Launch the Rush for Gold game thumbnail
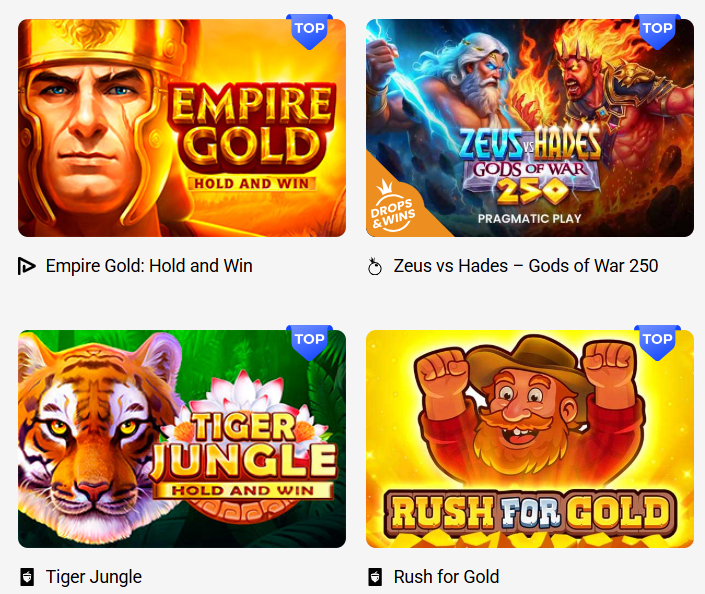 [530, 439]
